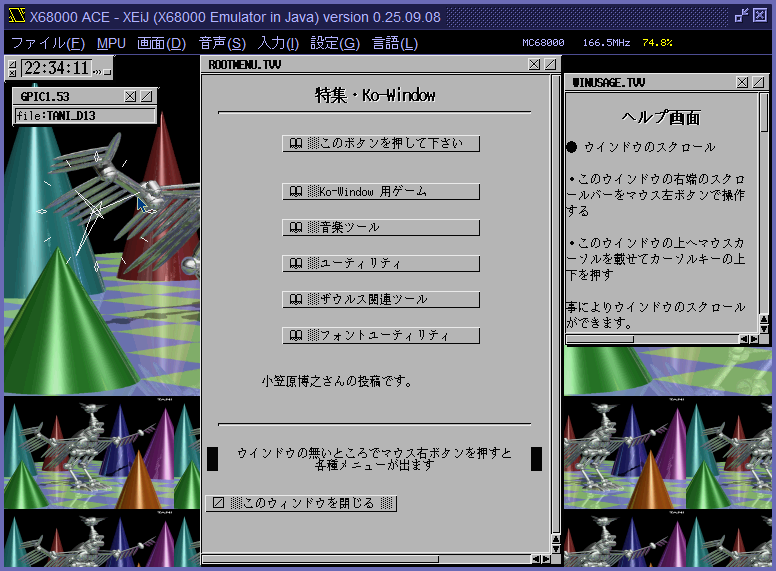
Task: Click the vertical scrollbar of ROOTMENU.TVV window
Action: [556, 304]
